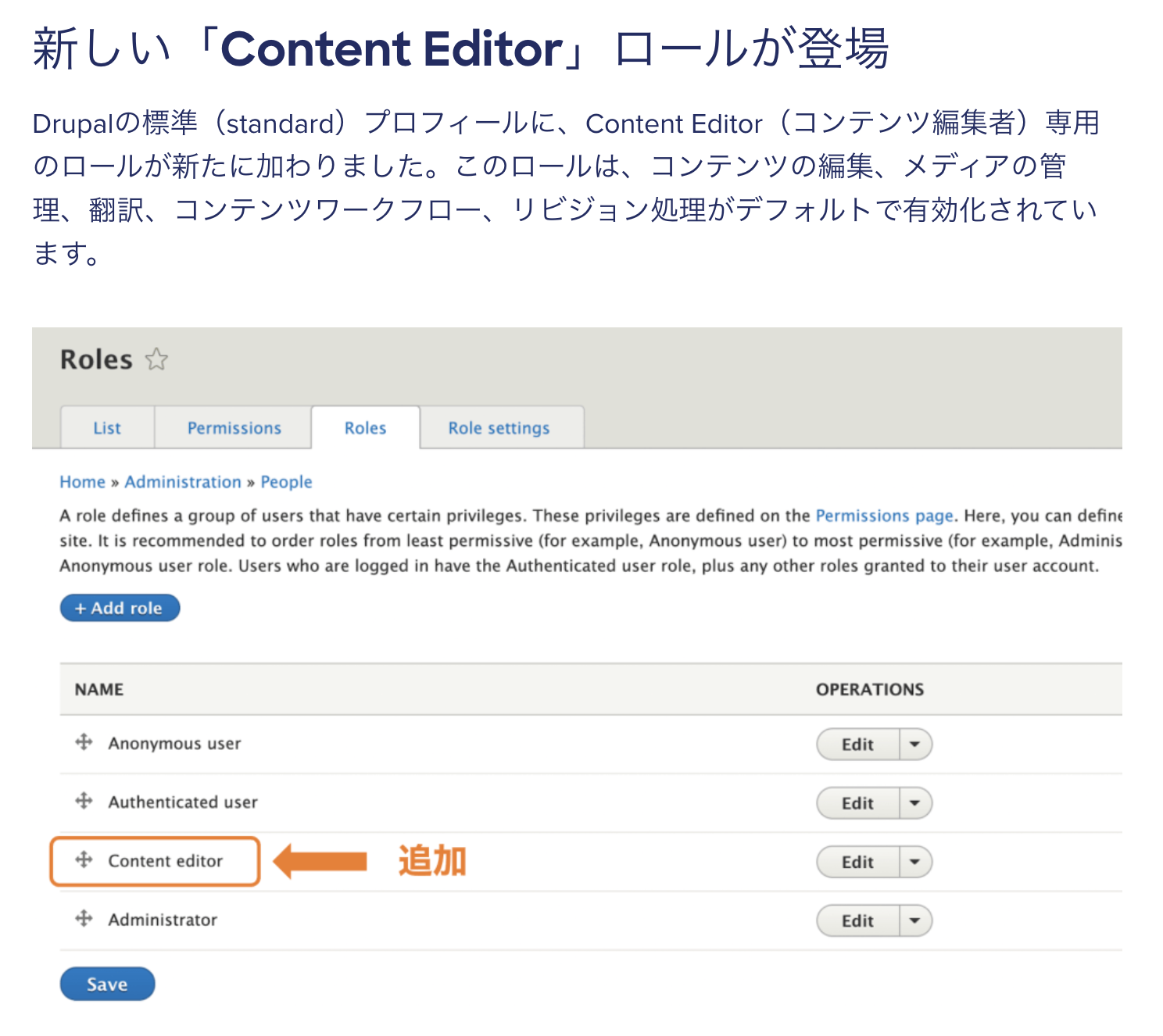The width and height of the screenshot is (1163, 1036).
Task: Click the Authenticated user role name
Action: pos(183,802)
